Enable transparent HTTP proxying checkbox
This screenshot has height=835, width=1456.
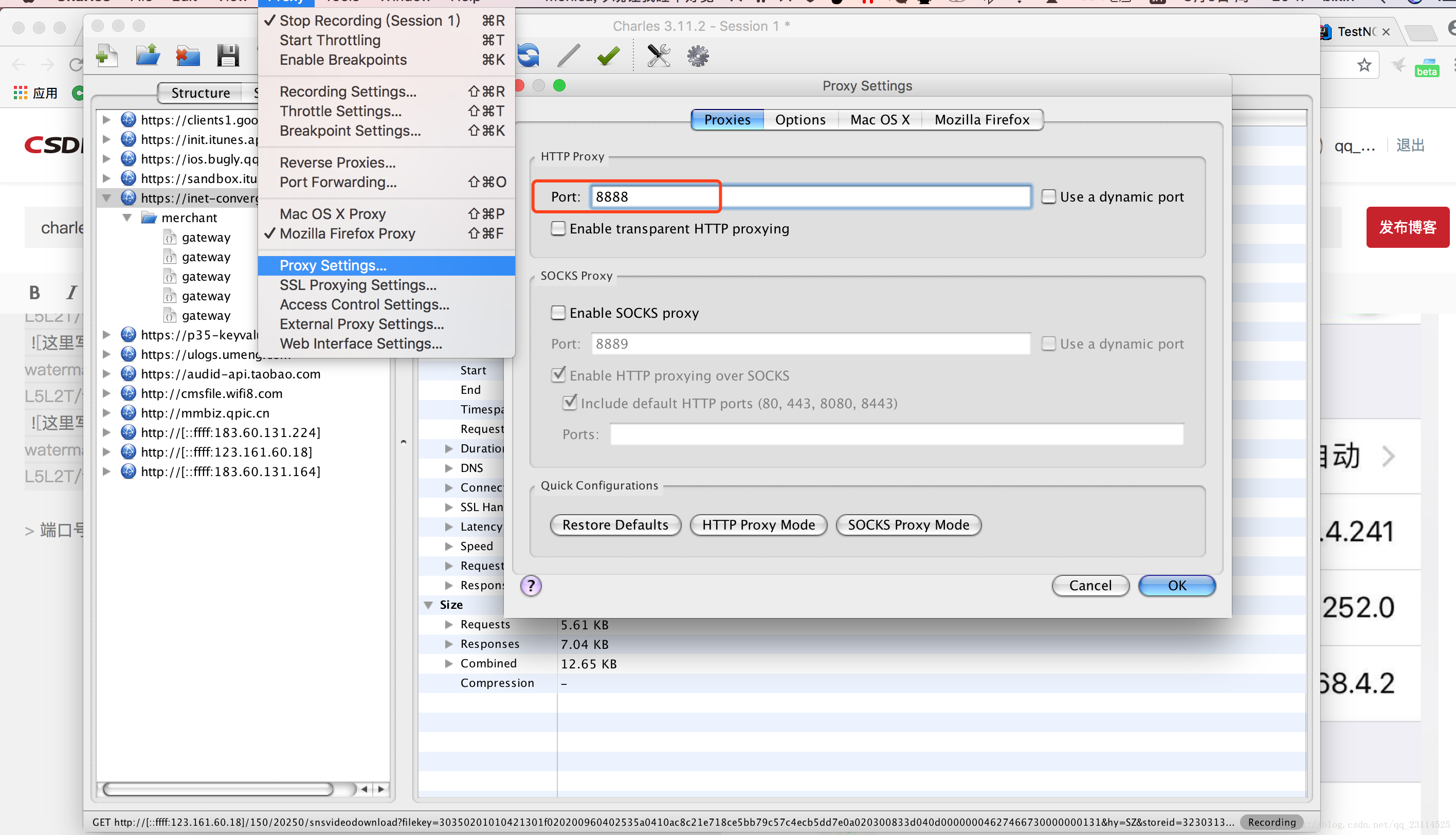(x=557, y=228)
